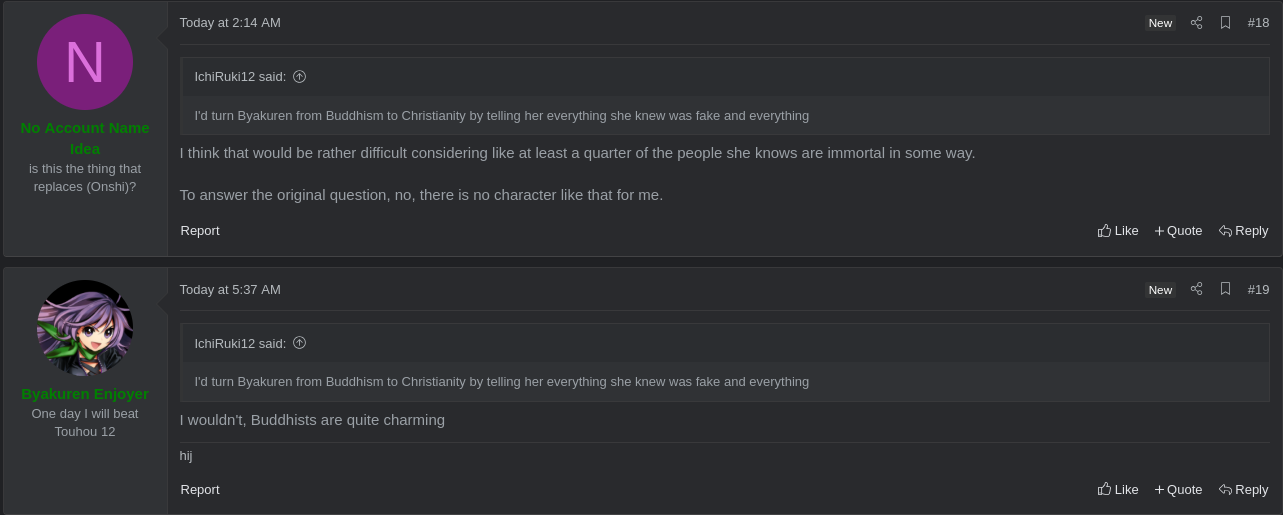
Task: Reply to post #18
Action: [x=1243, y=231]
